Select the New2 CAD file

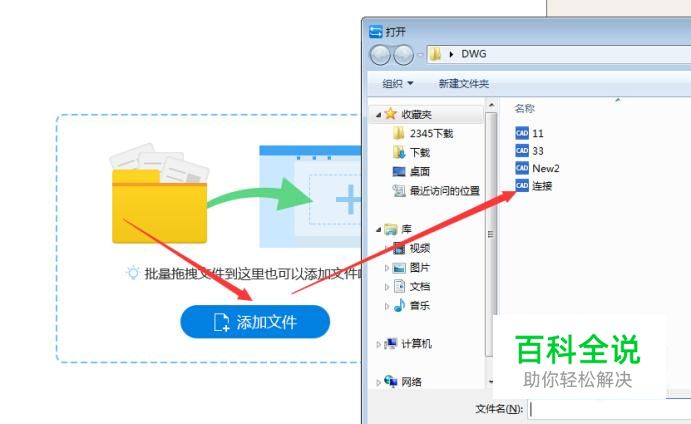537,168
